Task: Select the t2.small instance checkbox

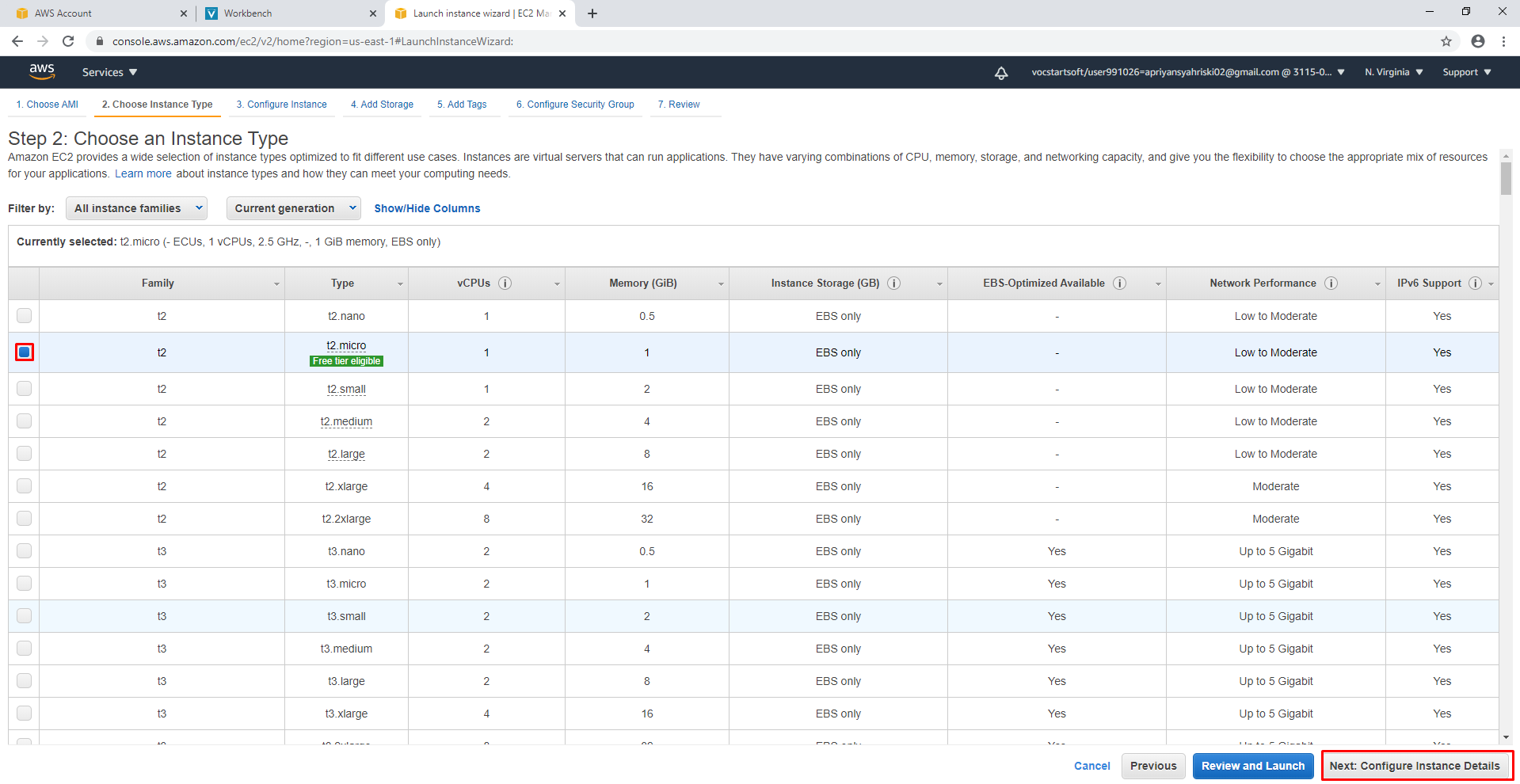Action: [x=25, y=389]
